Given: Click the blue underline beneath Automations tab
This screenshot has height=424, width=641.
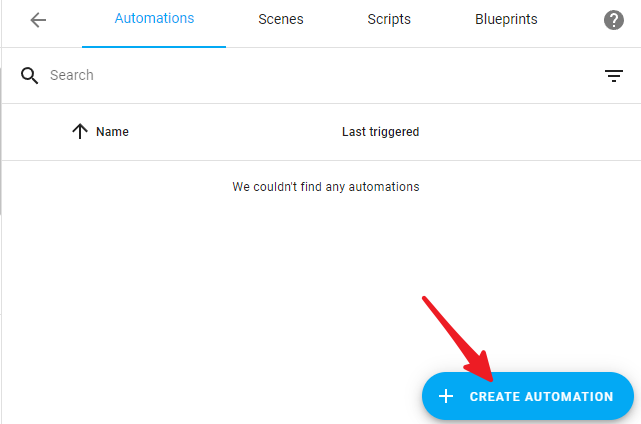Looking at the screenshot, I should coord(154,47).
